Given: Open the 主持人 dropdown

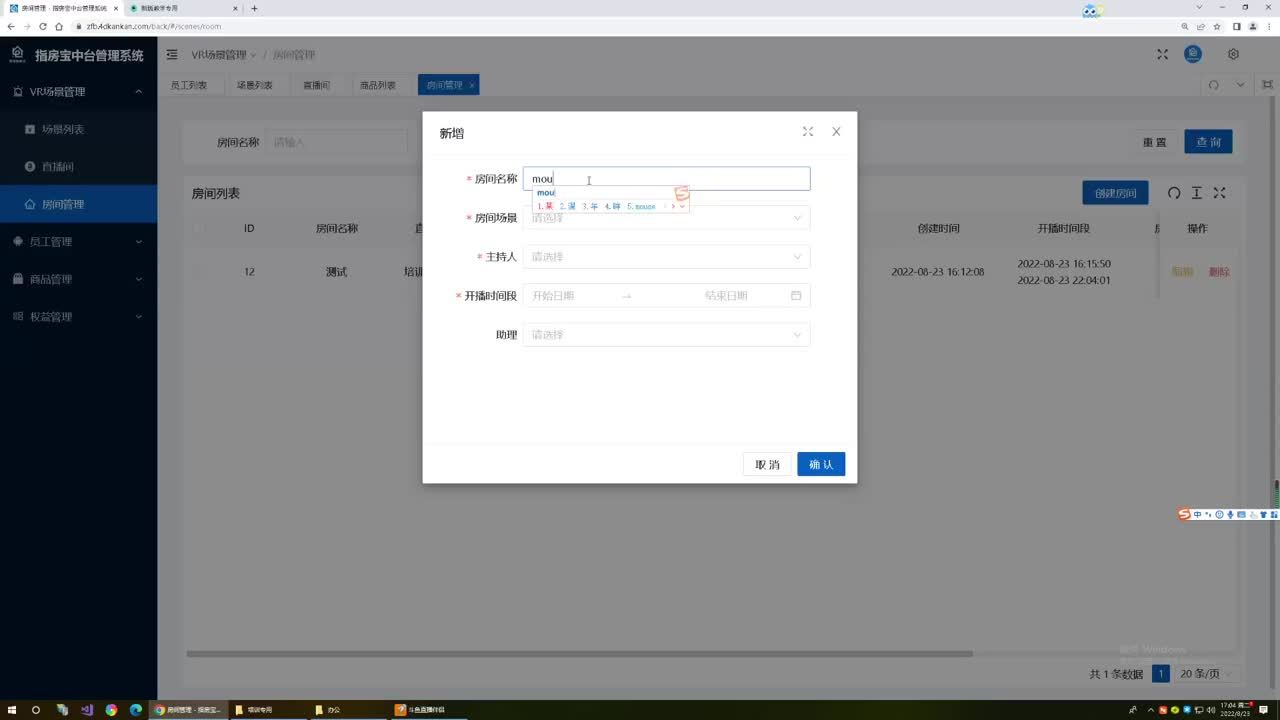Looking at the screenshot, I should point(666,257).
